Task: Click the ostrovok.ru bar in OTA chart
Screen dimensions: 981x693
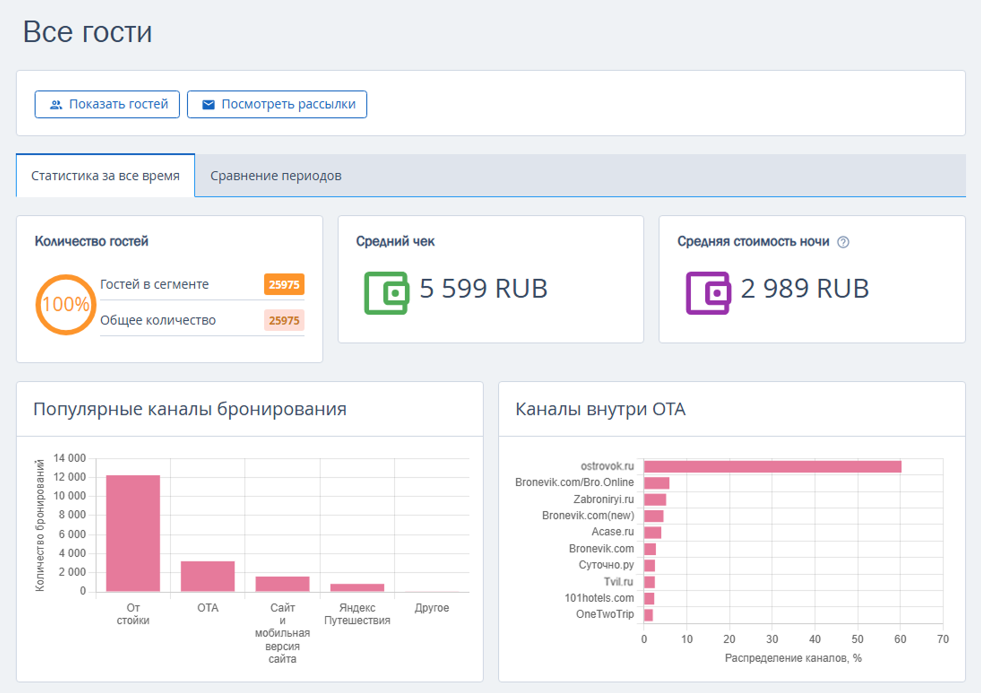Action: 773,467
